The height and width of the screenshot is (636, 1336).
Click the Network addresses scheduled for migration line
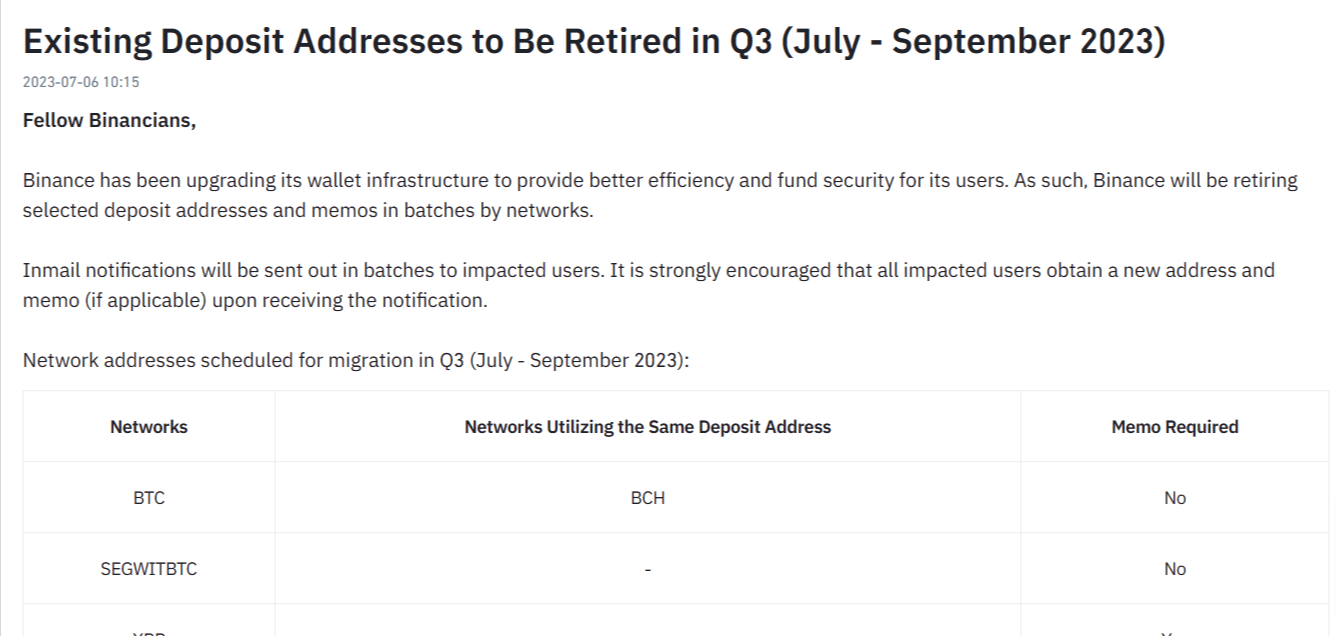(356, 361)
